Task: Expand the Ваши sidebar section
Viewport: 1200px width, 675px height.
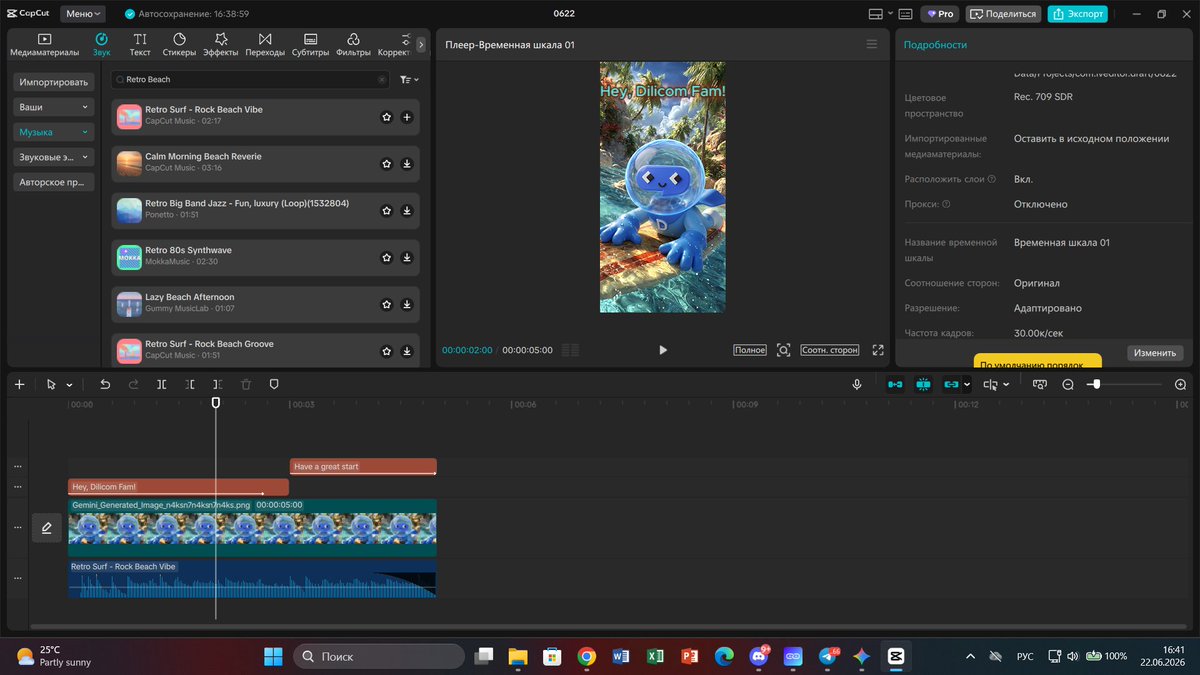Action: (54, 107)
